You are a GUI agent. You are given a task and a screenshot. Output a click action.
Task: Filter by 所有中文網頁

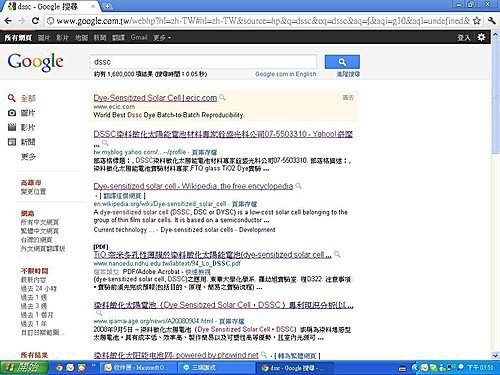40,222
